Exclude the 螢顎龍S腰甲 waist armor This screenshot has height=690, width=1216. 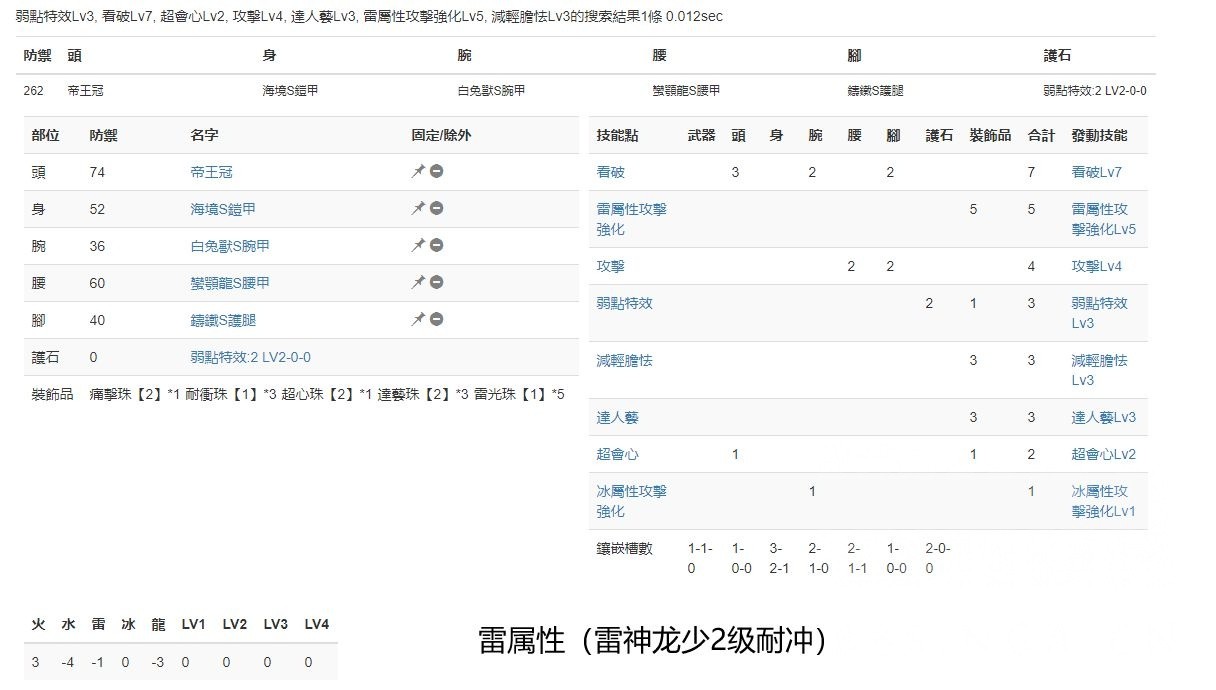click(435, 282)
